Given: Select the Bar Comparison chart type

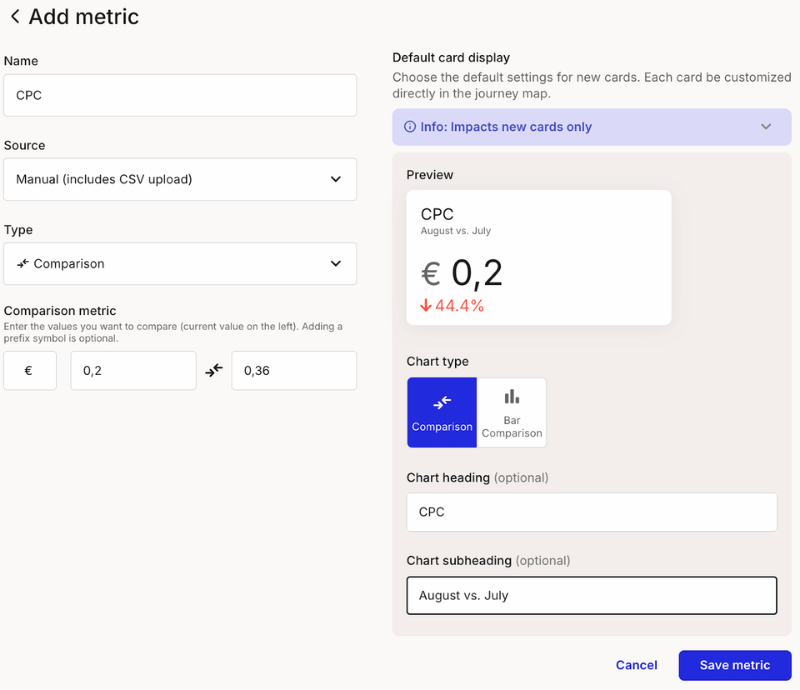Looking at the screenshot, I should [512, 412].
